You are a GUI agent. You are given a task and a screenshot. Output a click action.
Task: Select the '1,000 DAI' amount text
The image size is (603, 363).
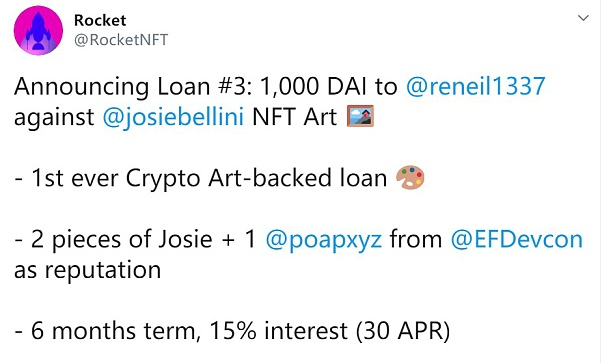[313, 87]
